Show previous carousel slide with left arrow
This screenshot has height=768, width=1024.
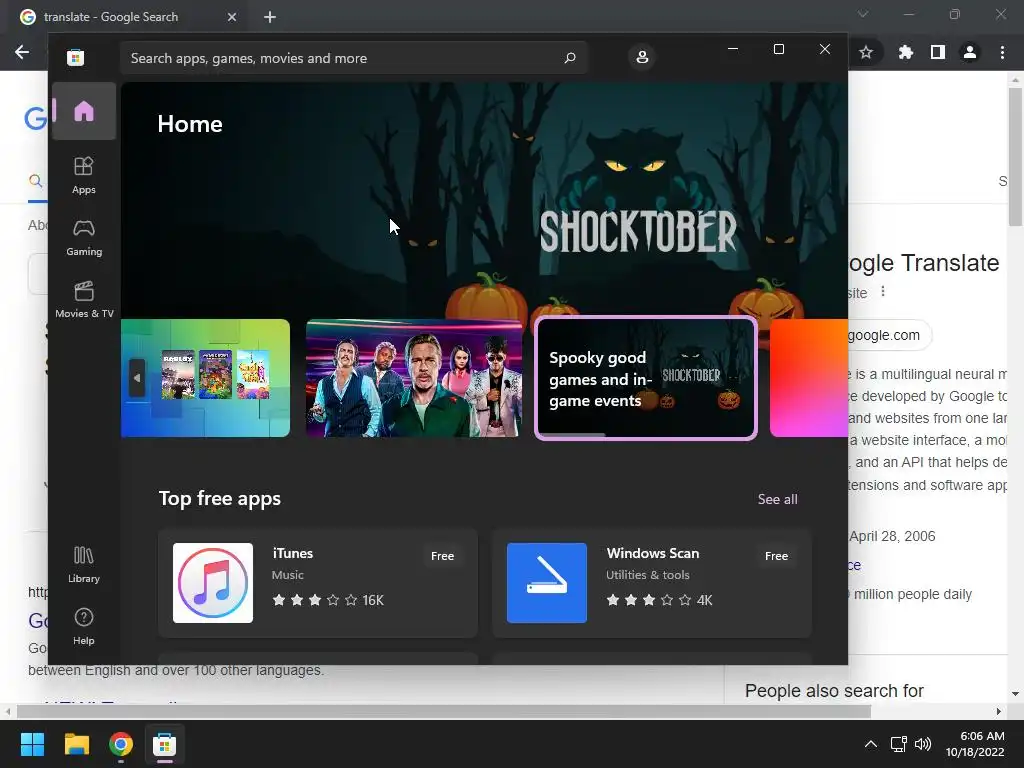[x=136, y=378]
